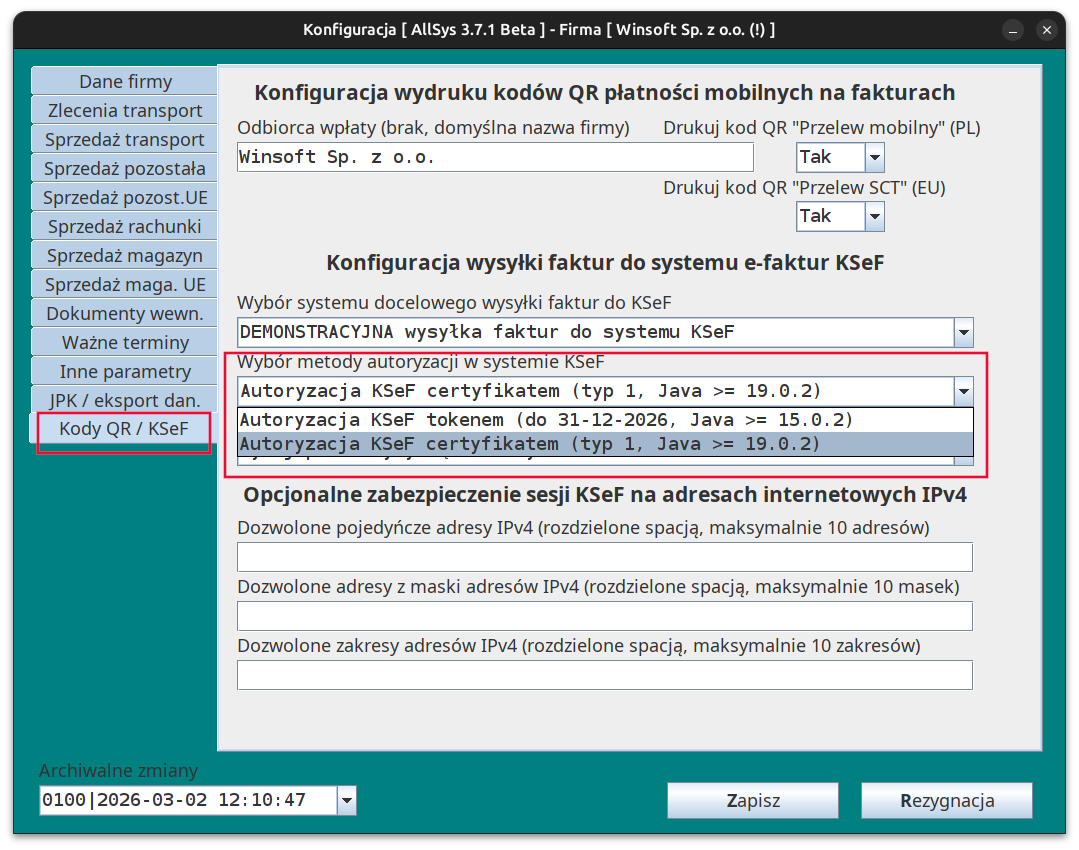Select the JPK / eksport dan. tab

[125, 401]
